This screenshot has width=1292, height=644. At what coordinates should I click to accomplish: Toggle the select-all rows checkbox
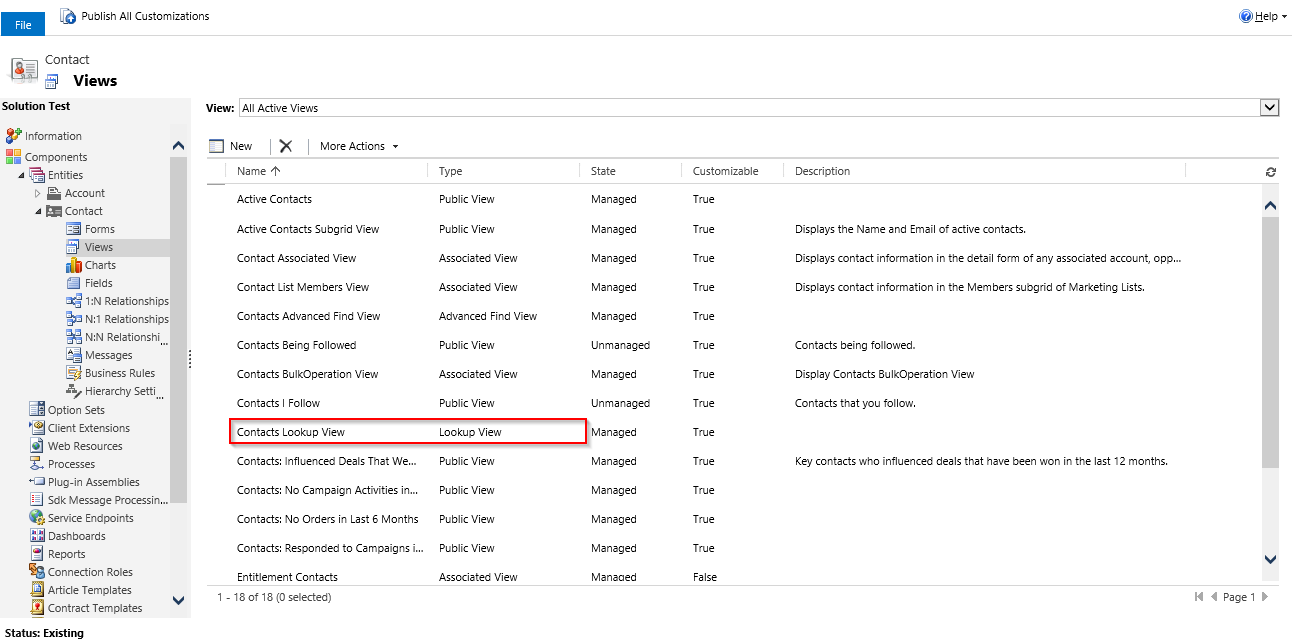(217, 172)
